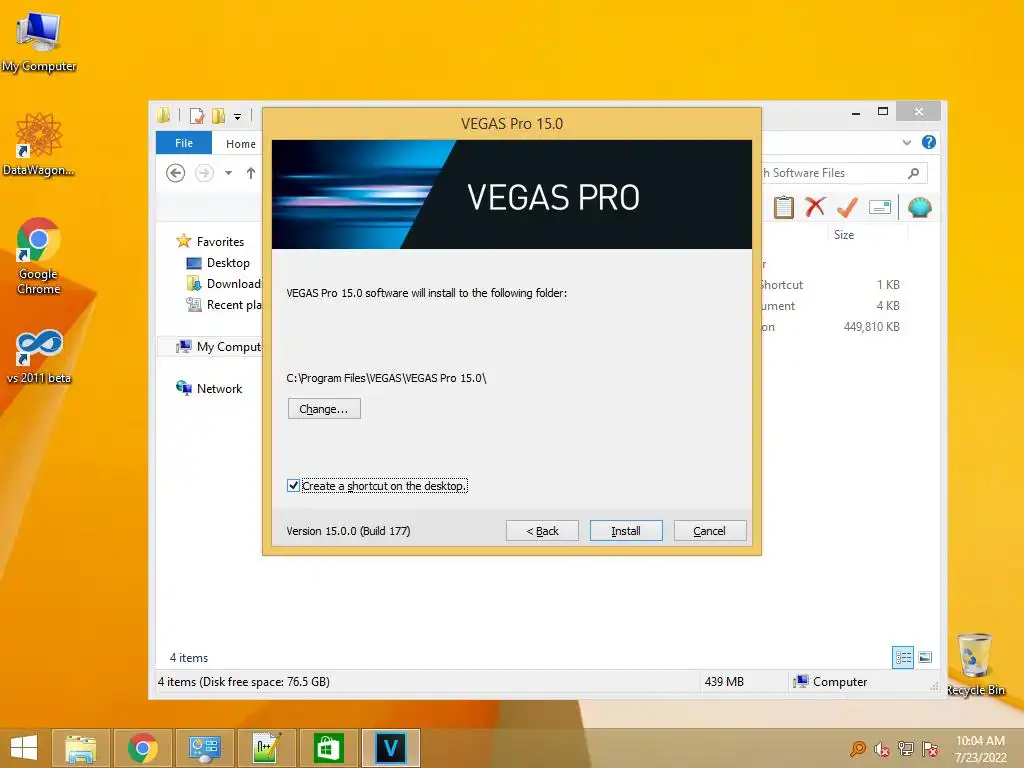Click the network tray icon
The width and height of the screenshot is (1024, 768).
906,749
